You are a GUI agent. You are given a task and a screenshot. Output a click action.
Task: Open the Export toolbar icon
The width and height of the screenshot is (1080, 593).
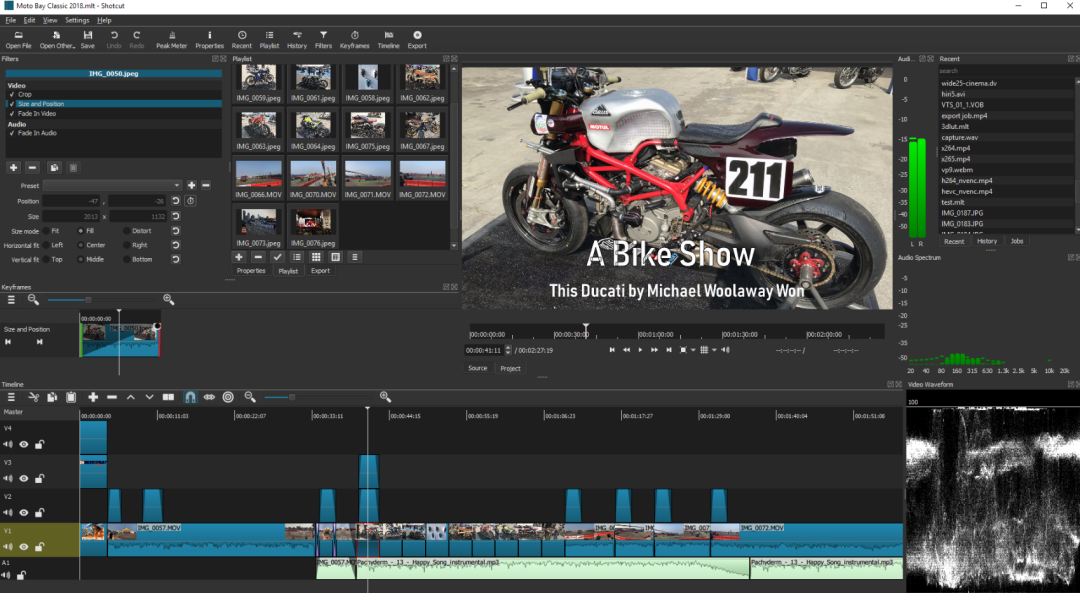pos(417,39)
